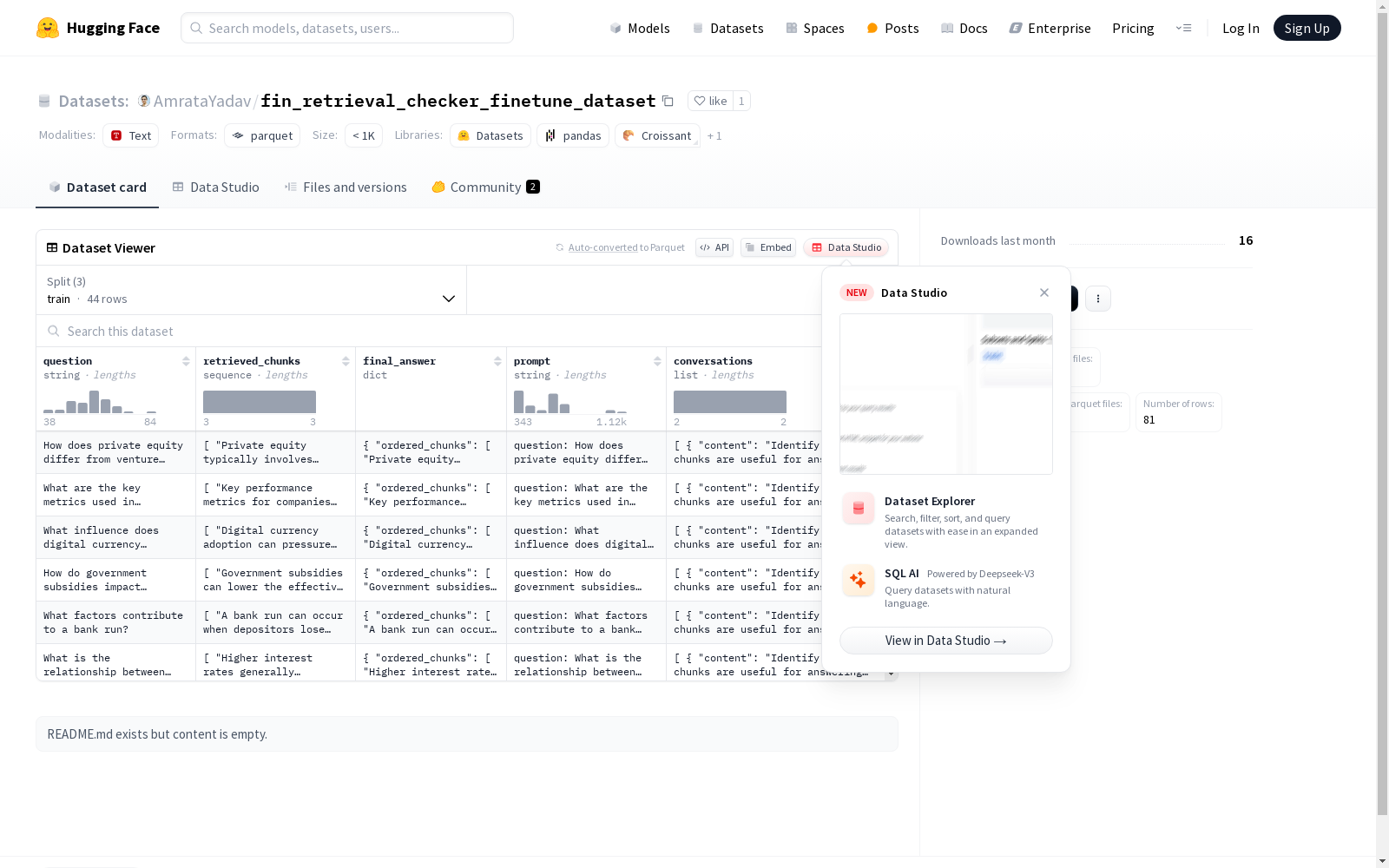Open the Models page
Image resolution: width=1389 pixels, height=868 pixels.
click(x=640, y=28)
